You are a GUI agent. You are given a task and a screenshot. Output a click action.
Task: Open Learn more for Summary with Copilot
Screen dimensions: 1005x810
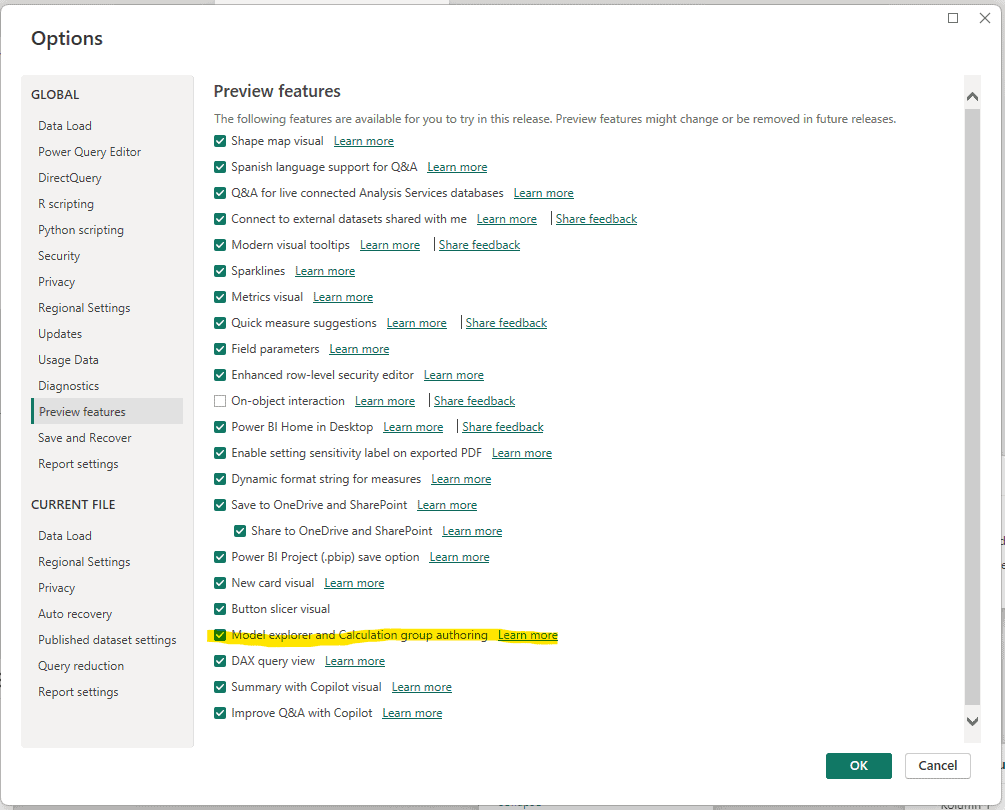pyautogui.click(x=422, y=687)
